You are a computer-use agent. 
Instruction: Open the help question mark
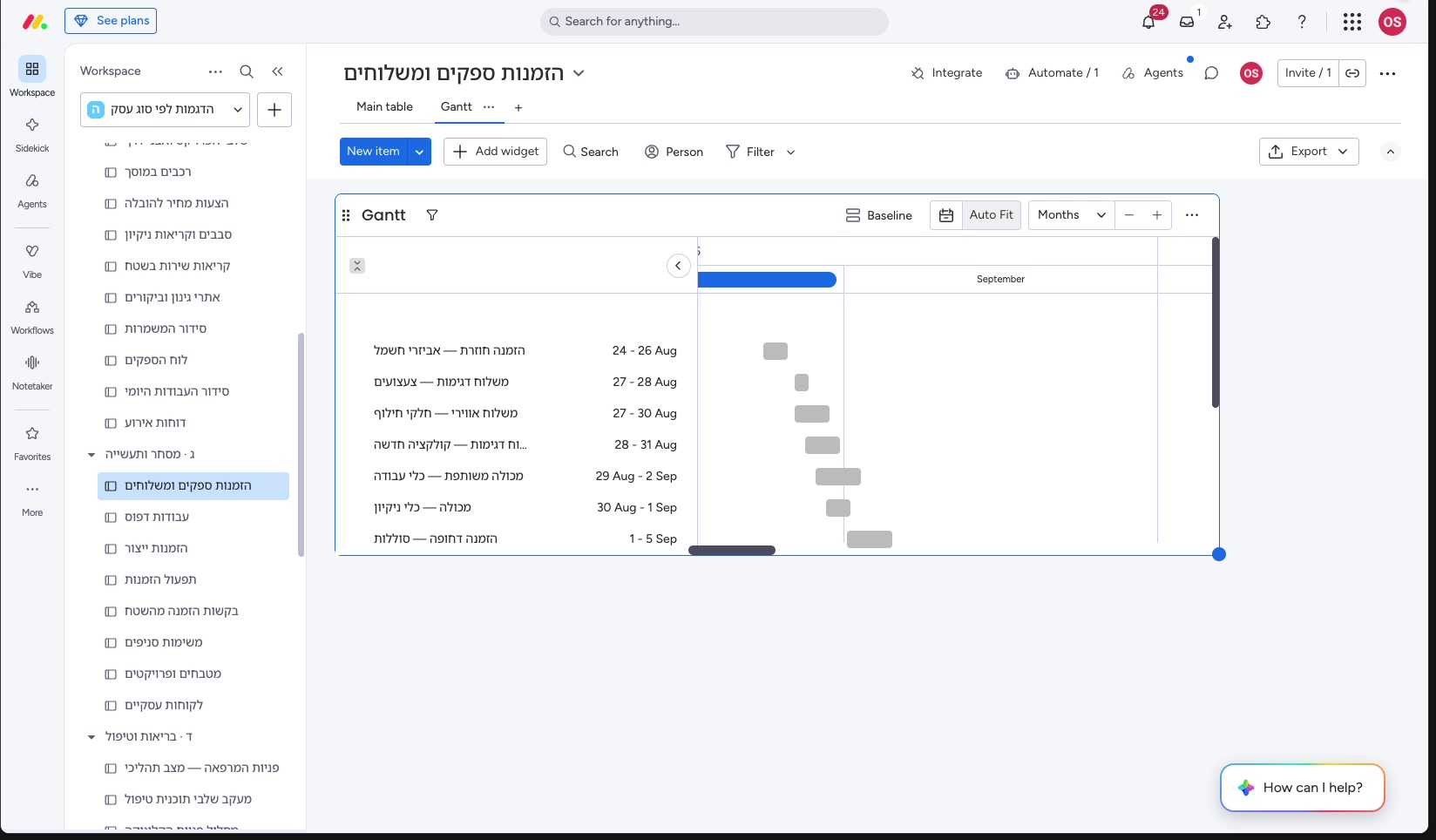(x=1302, y=22)
